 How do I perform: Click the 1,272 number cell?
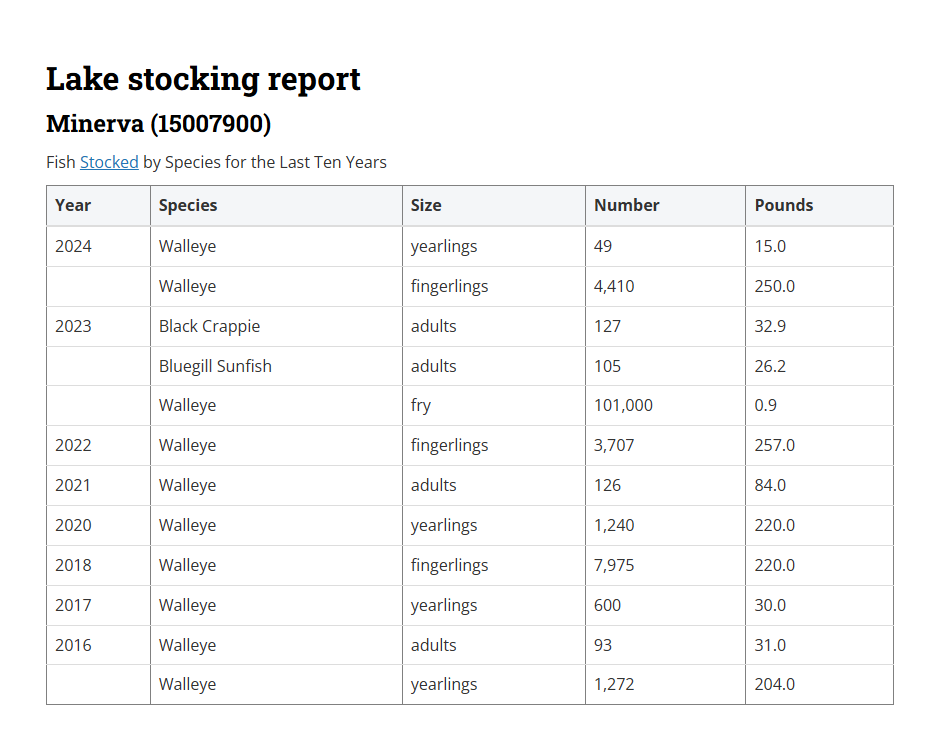click(x=614, y=684)
